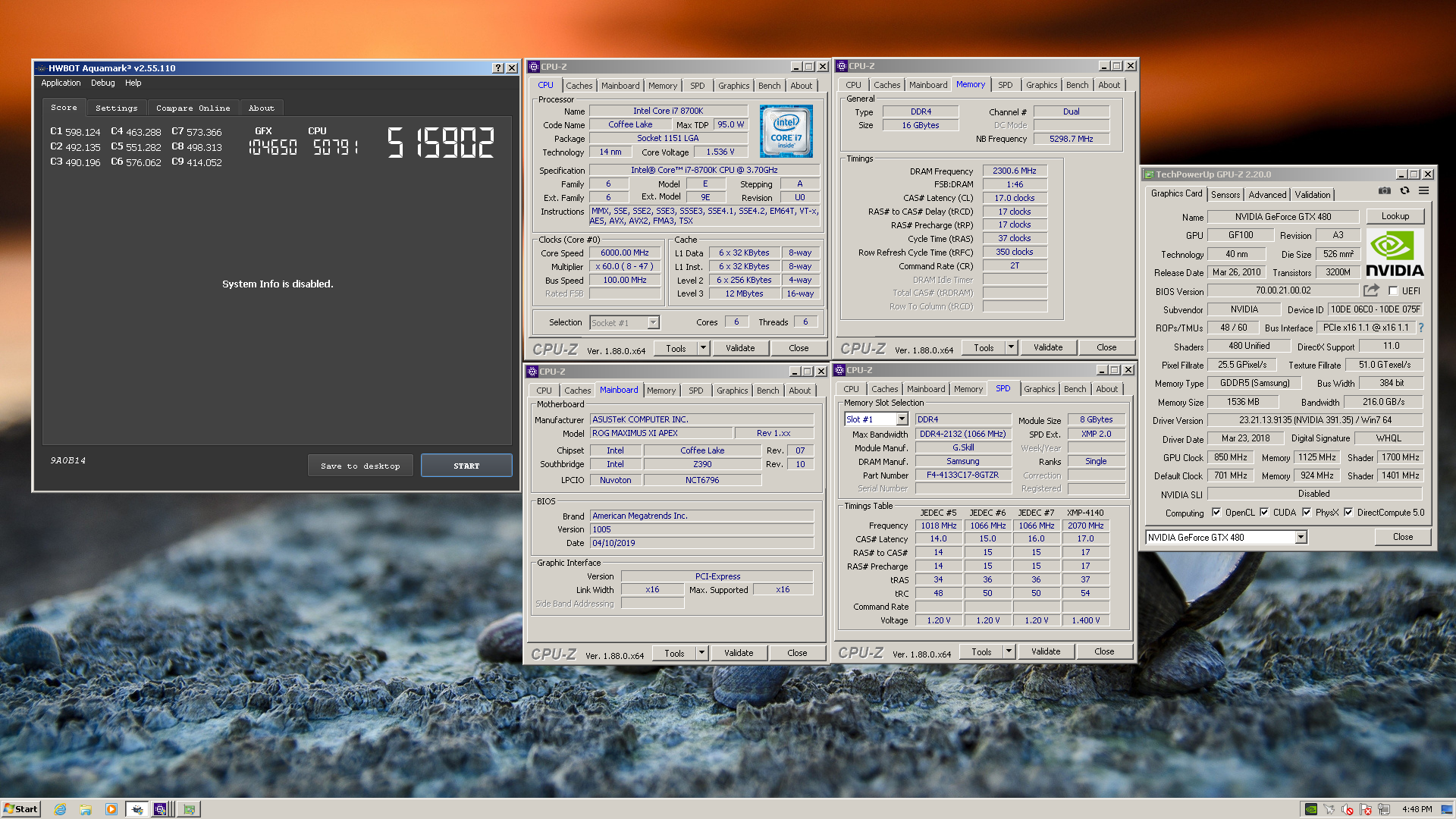Open the Sensors tab in GPU-Z

click(x=1225, y=195)
